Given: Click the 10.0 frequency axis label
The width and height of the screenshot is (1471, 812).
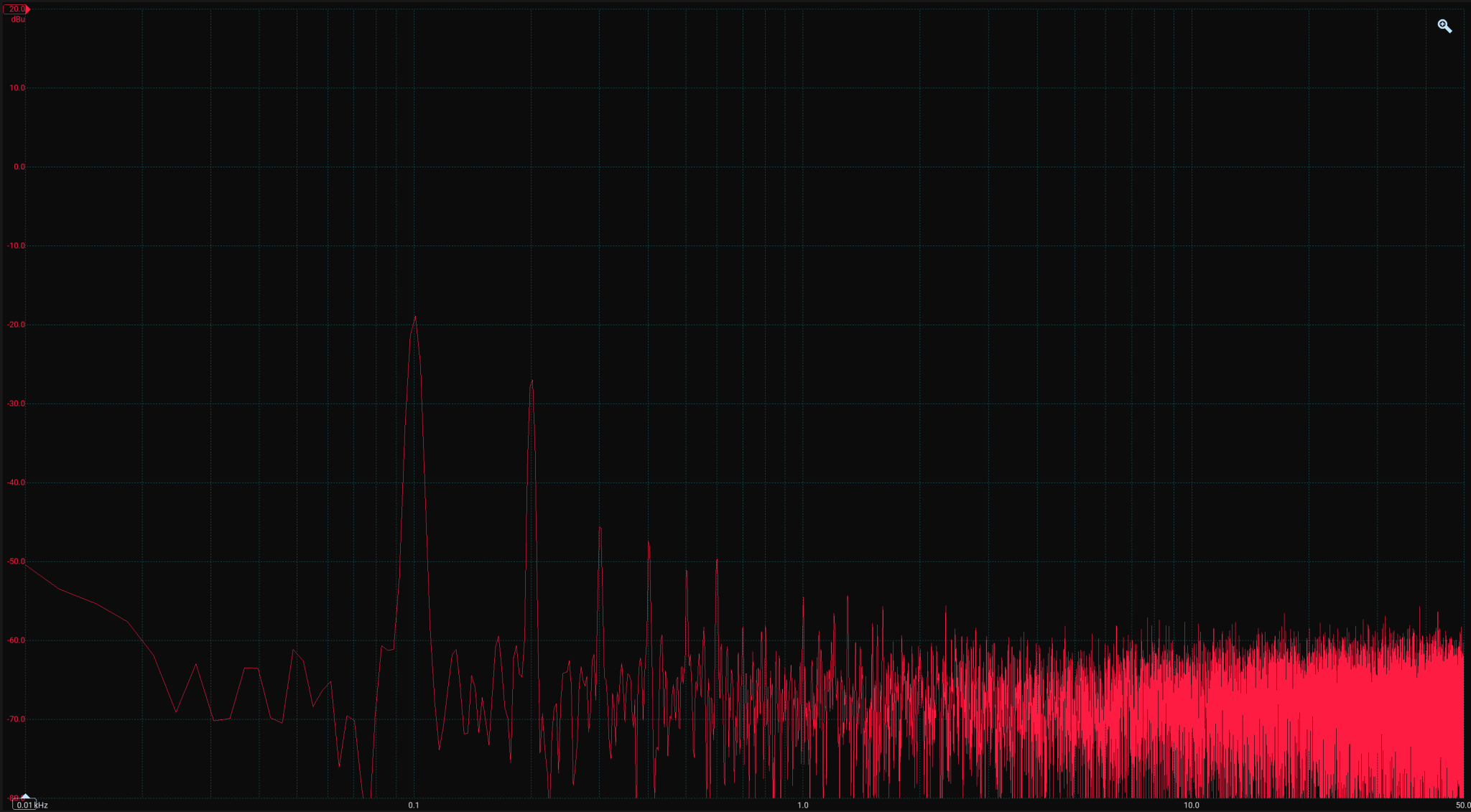Looking at the screenshot, I should (x=1192, y=805).
